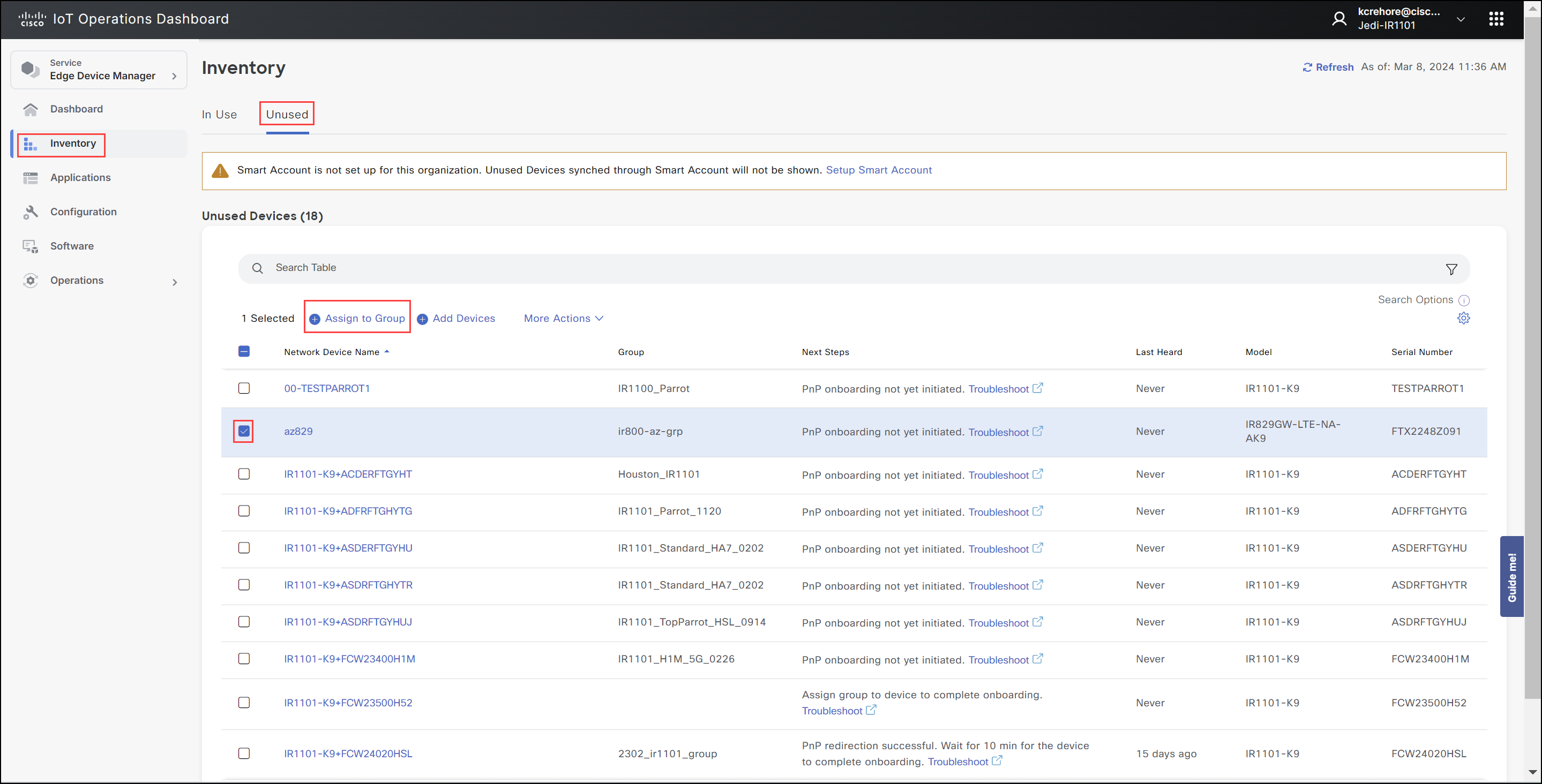Check the IR1101-K9+ASDRFTGYHUJ checkbox
1542x784 pixels.
click(244, 622)
